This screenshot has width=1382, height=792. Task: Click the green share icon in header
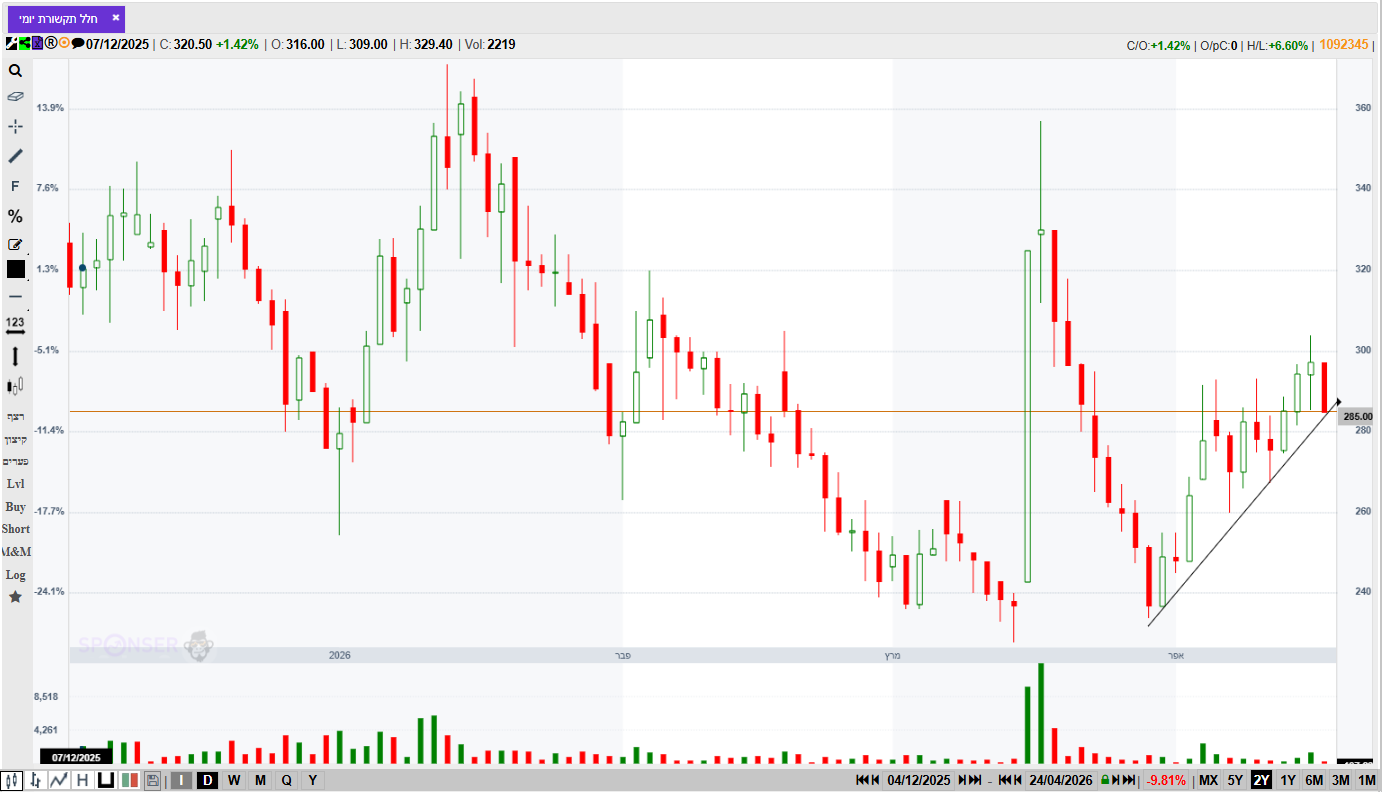click(24, 44)
